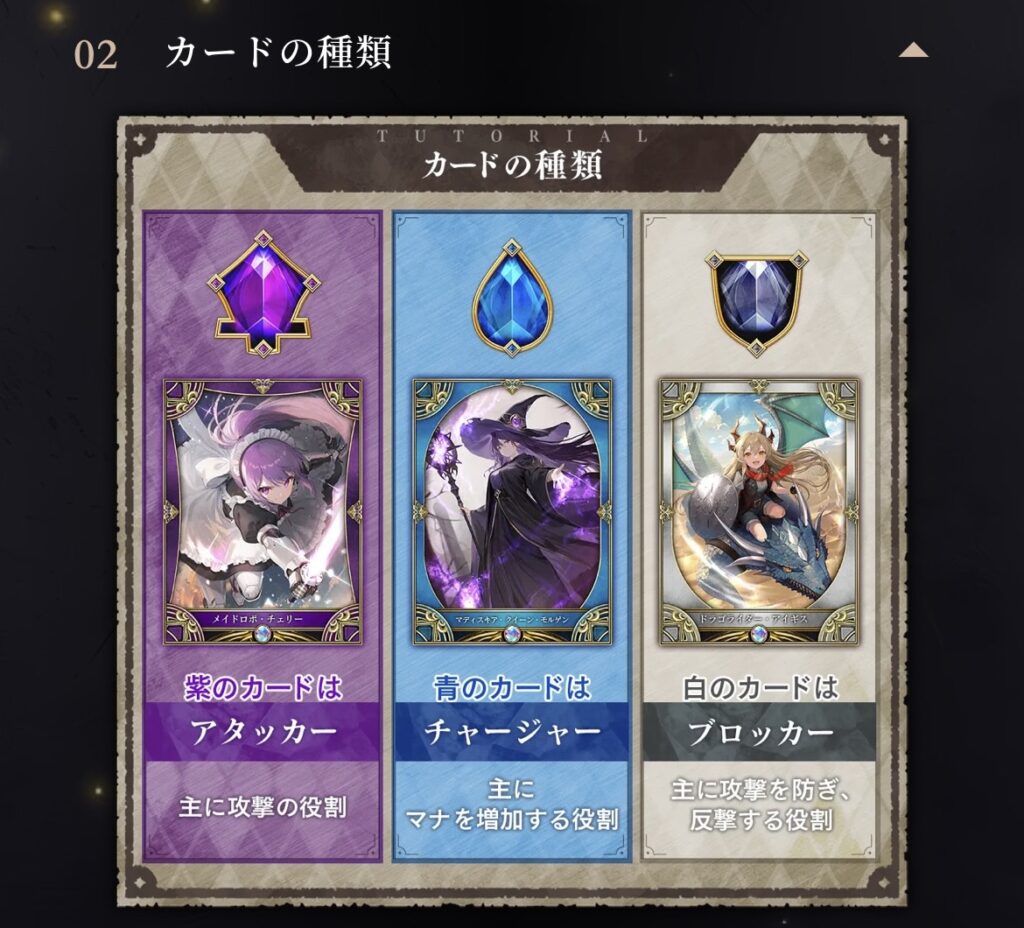Click the 02 section number
This screenshot has width=1024, height=928.
click(95, 54)
